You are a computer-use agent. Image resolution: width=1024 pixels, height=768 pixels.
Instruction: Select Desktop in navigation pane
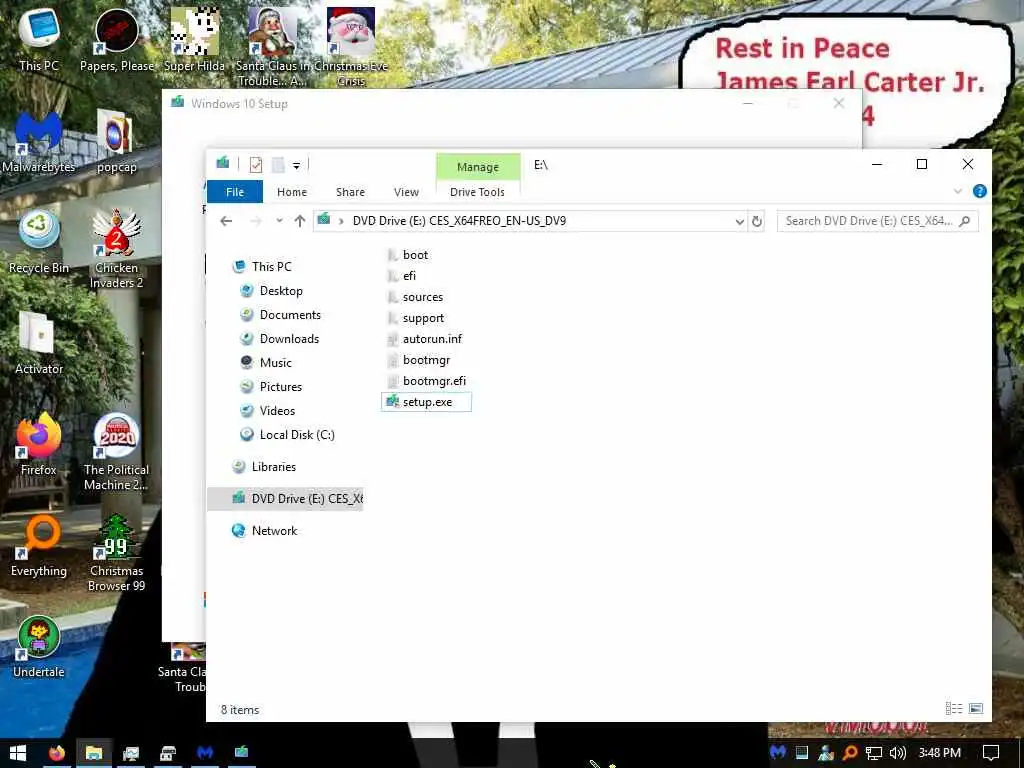[272, 291]
